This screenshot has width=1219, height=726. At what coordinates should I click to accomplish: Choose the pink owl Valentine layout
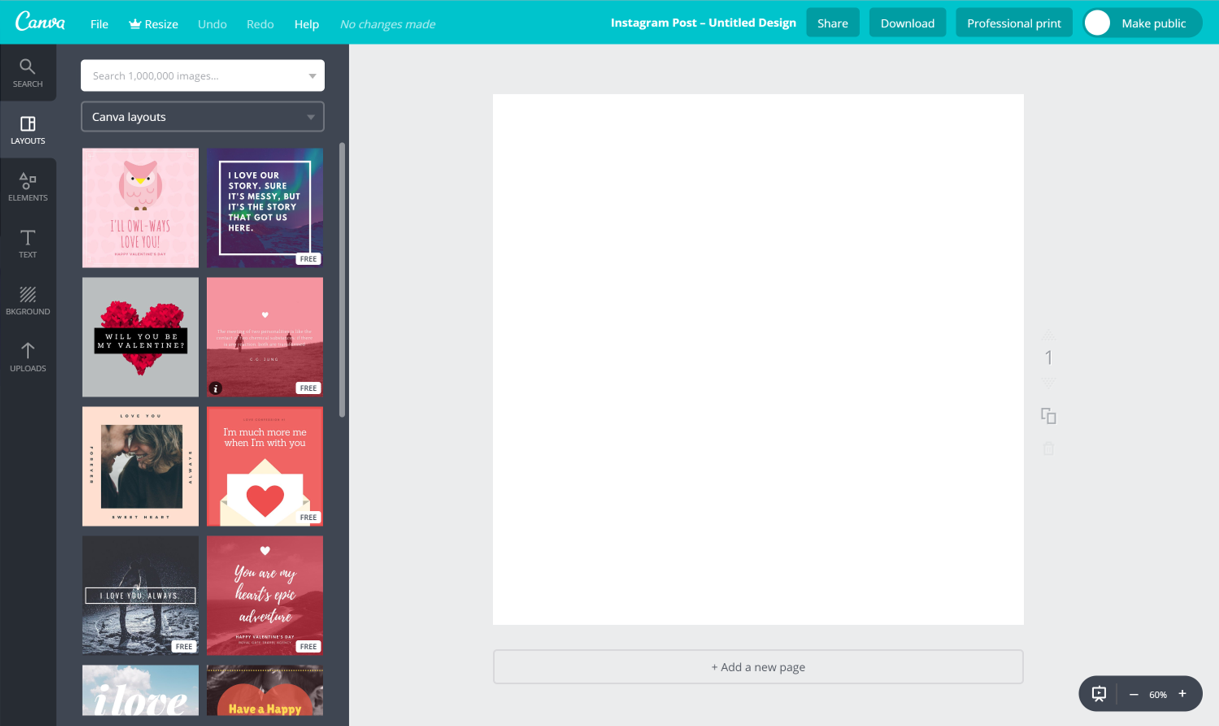[x=140, y=208]
